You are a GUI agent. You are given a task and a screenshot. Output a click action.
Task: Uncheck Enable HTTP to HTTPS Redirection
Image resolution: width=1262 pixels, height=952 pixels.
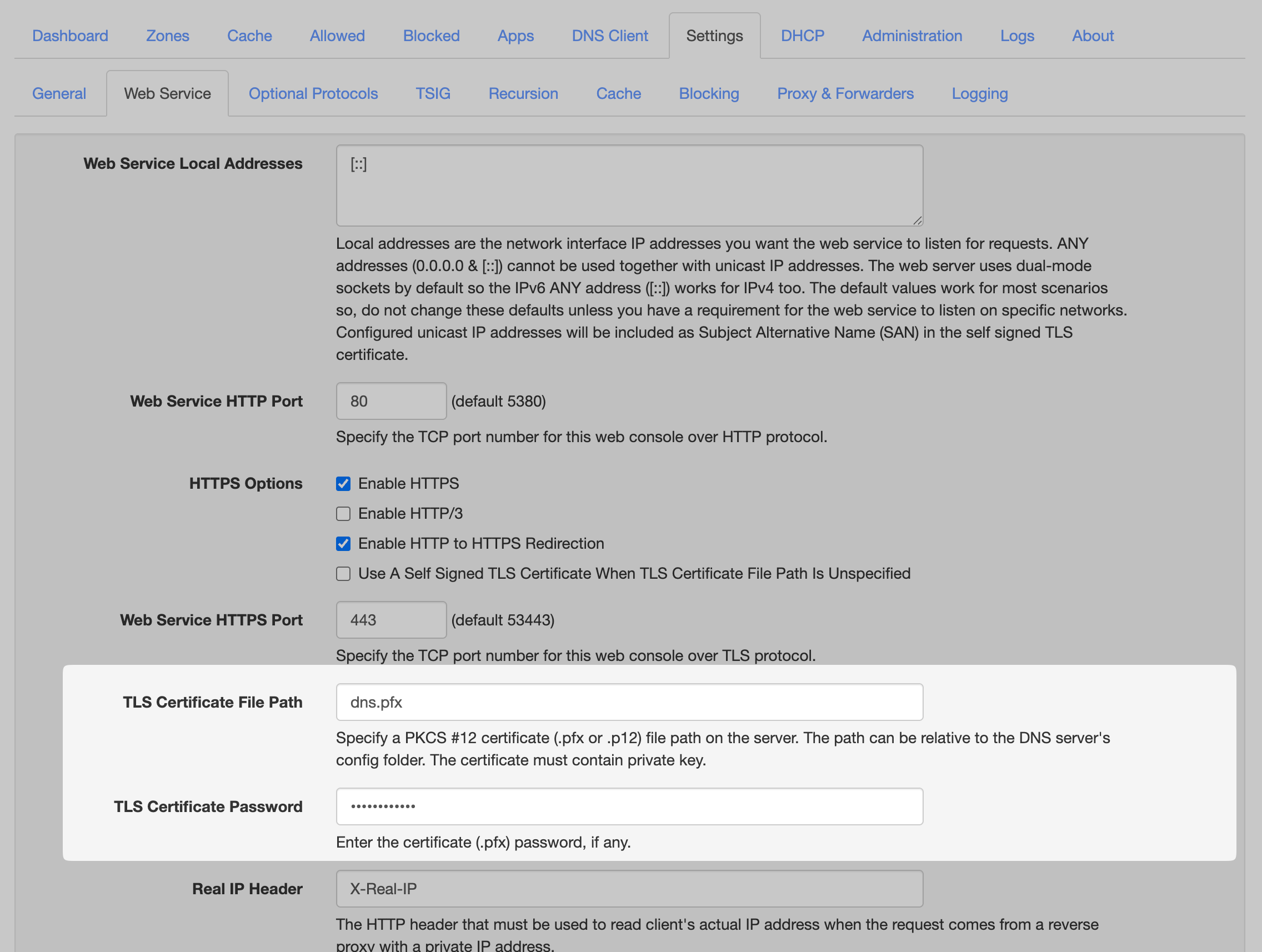(x=343, y=544)
